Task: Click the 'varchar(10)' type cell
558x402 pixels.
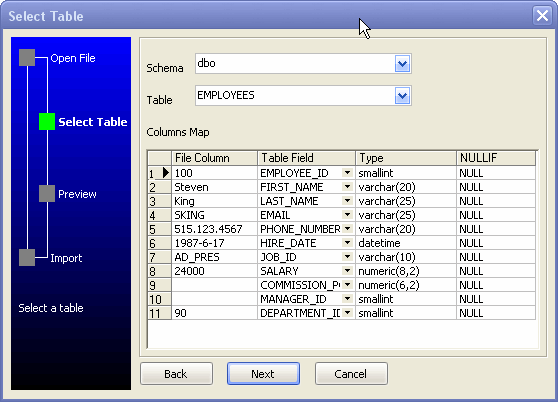Action: pyautogui.click(x=406, y=257)
